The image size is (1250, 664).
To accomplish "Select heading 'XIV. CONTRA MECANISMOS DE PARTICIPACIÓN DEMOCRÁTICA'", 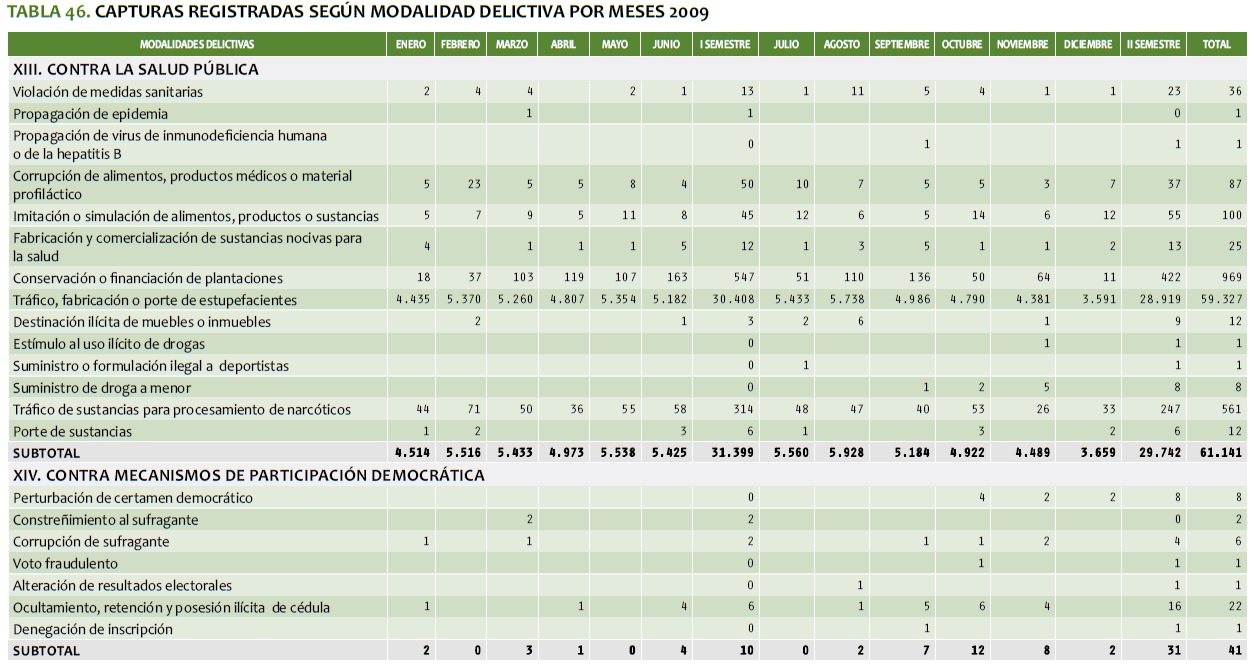I will coord(248,475).
